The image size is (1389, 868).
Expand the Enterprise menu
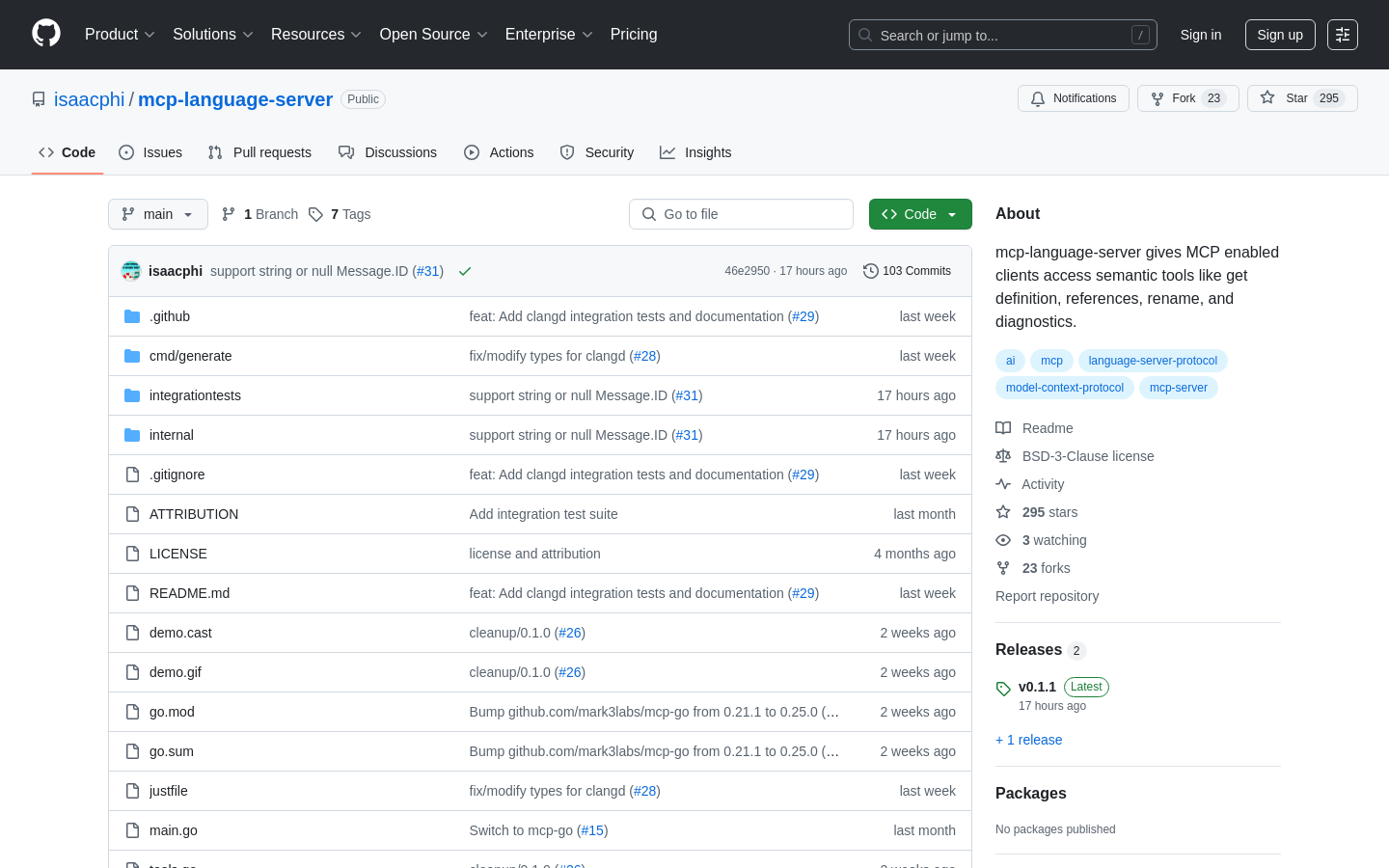point(549,34)
